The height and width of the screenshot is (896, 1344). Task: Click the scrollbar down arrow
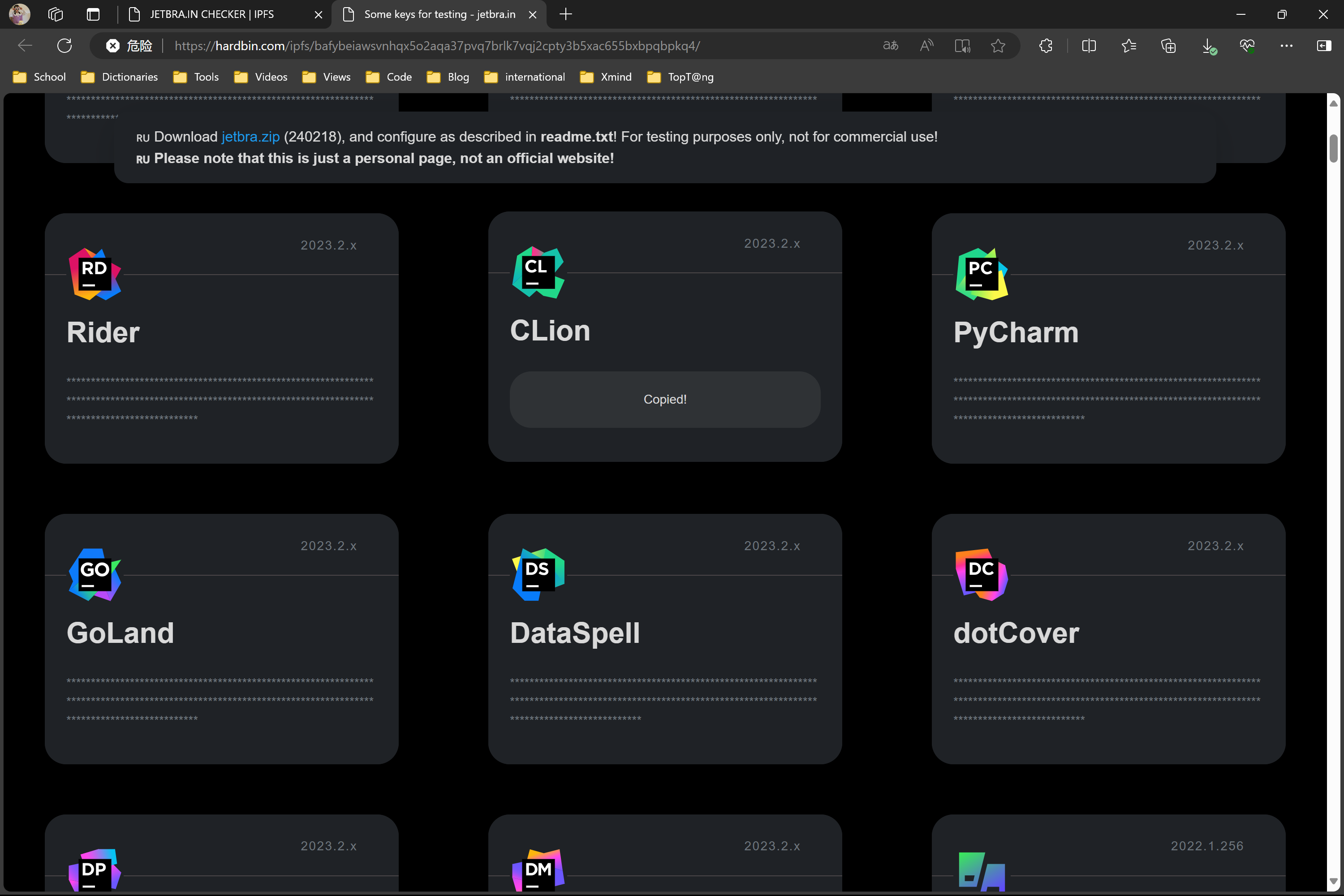[x=1333, y=882]
